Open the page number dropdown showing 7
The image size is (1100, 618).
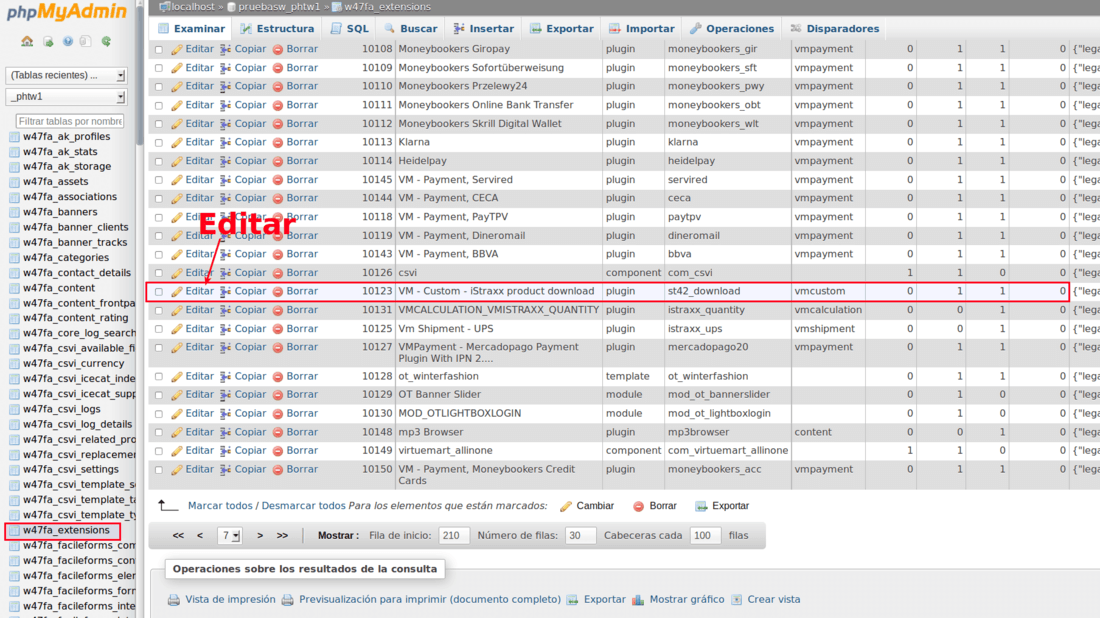tap(229, 536)
